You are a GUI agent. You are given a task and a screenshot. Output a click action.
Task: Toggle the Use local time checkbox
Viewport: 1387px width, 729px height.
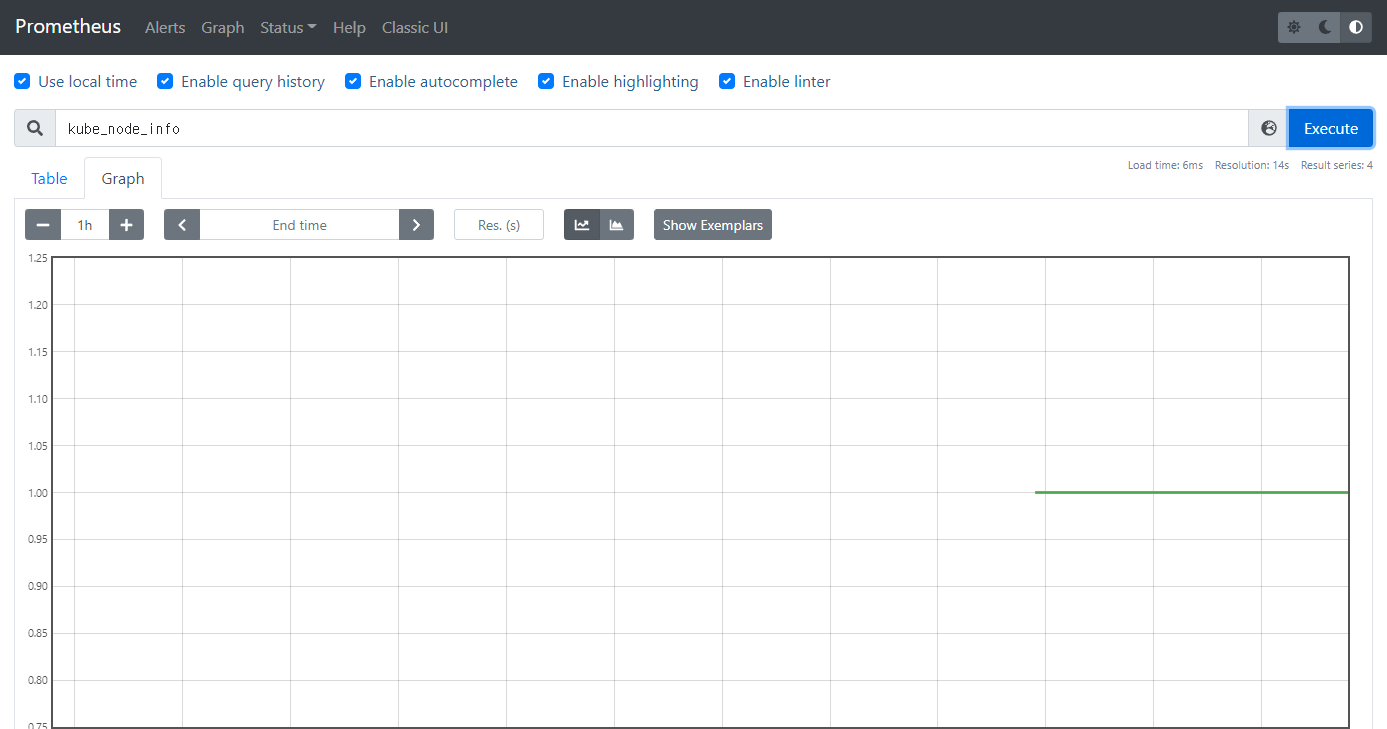click(x=22, y=81)
